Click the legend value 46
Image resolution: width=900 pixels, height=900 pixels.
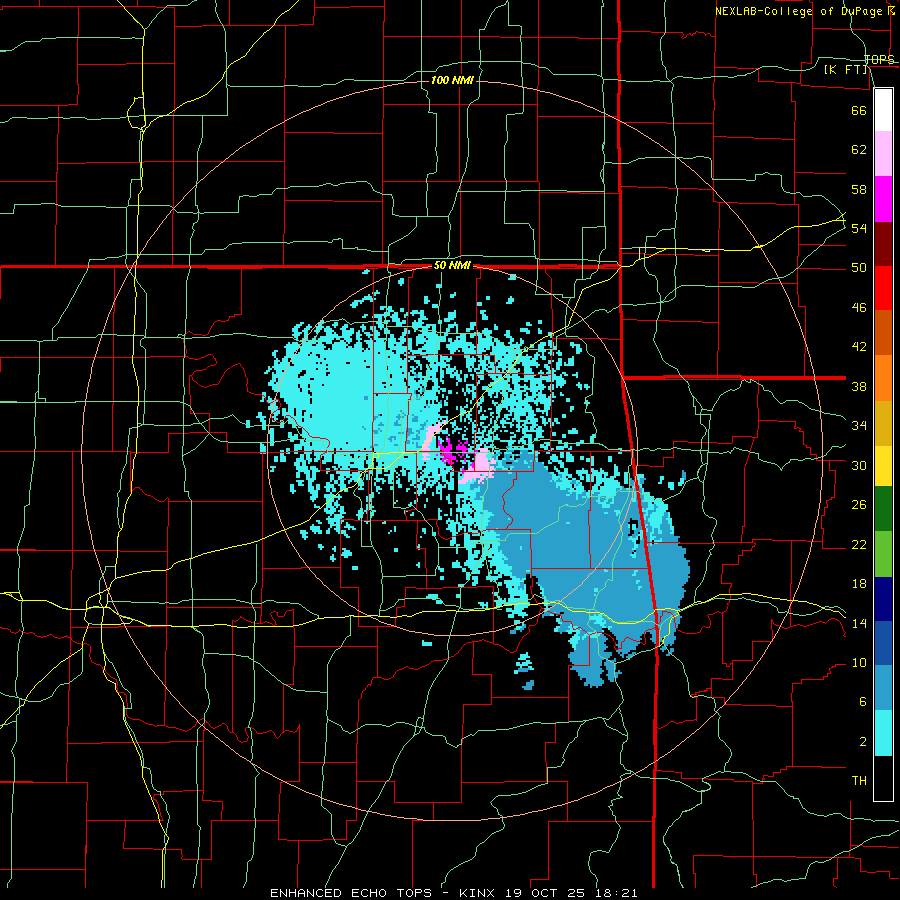(x=859, y=308)
